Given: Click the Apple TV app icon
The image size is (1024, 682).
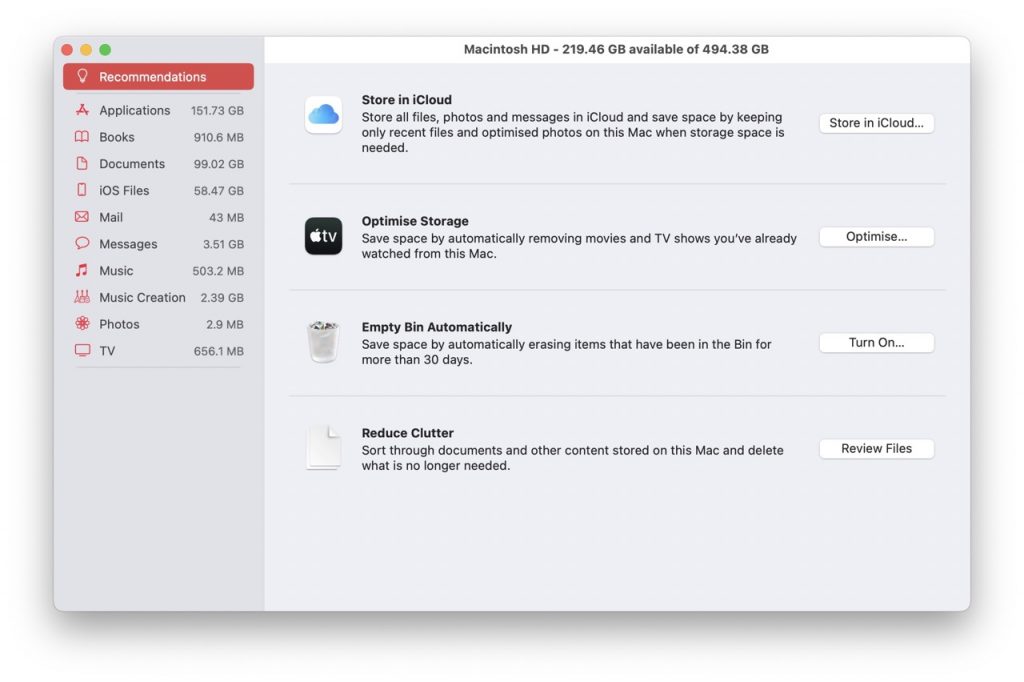Looking at the screenshot, I should click(323, 236).
